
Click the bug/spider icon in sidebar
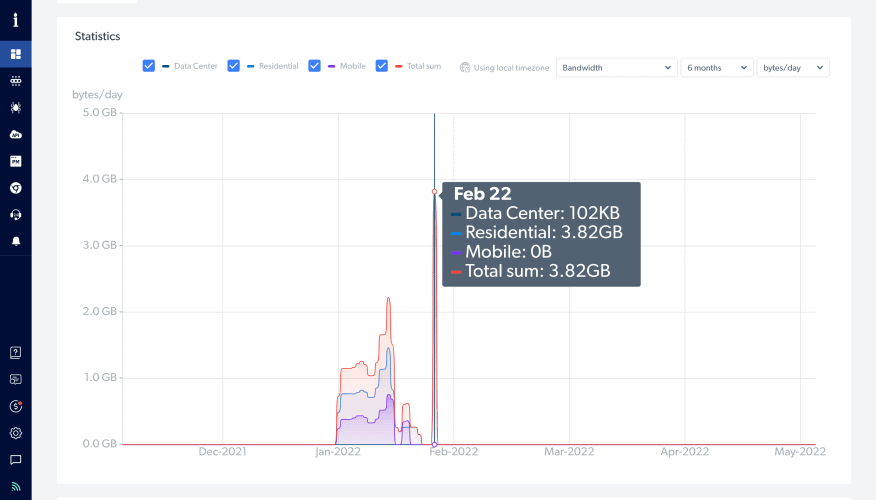(16, 107)
